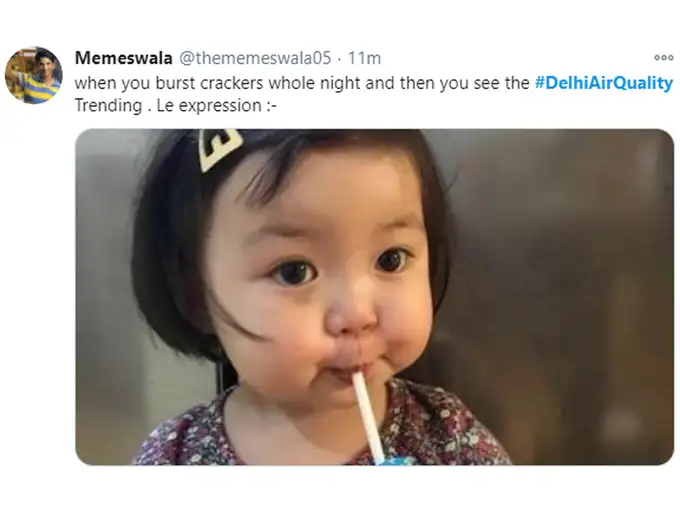Open the tweet's attached toddler photo

coord(375,297)
